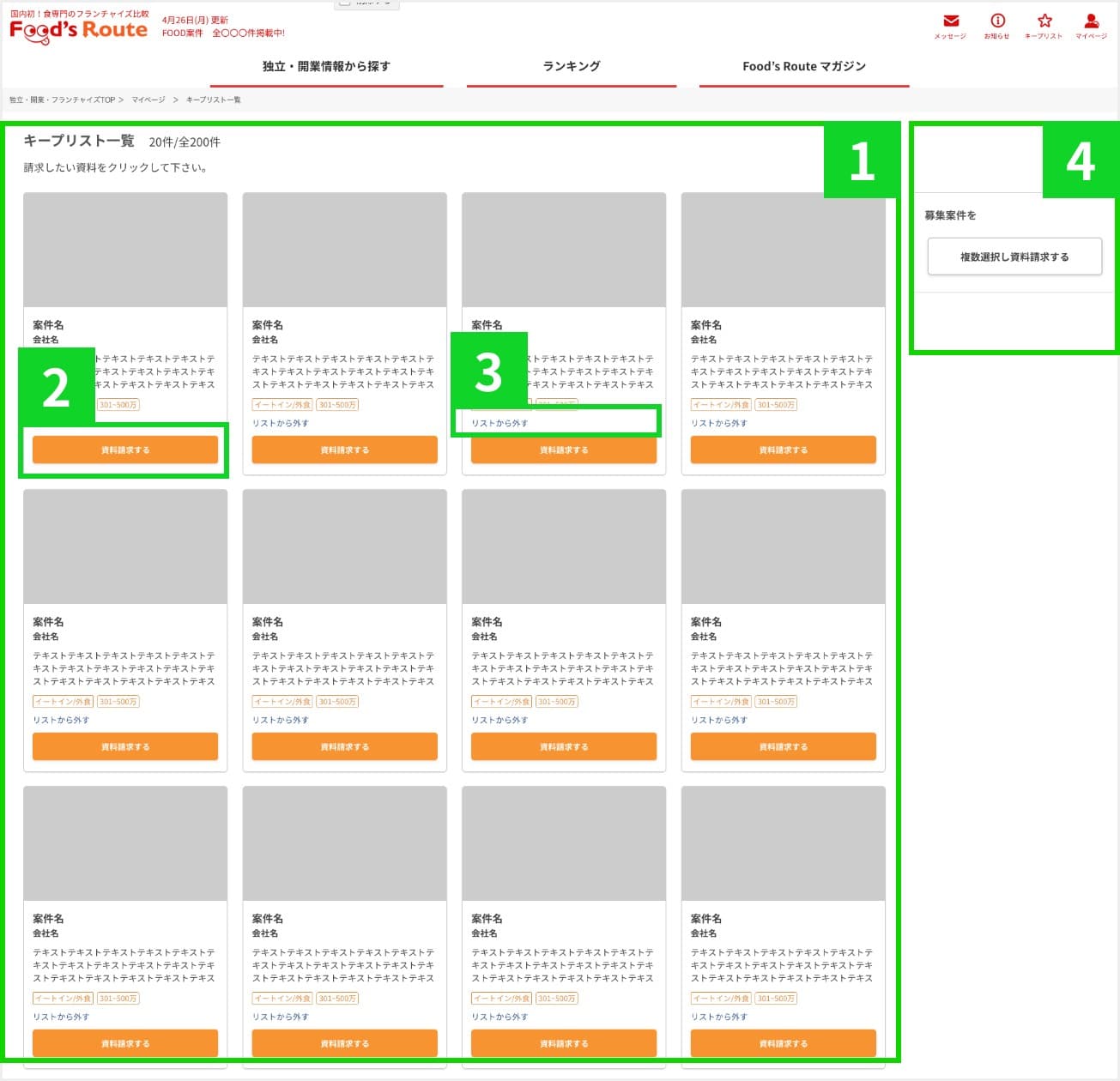
Task: Click 資料請求する on the first top-row card
Action: pos(125,450)
